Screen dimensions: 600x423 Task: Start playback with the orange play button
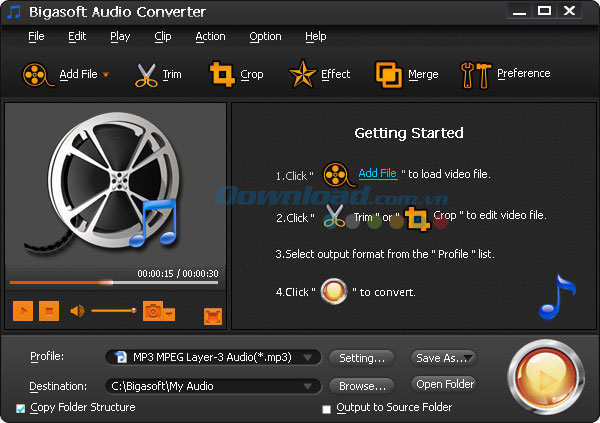(x=23, y=310)
